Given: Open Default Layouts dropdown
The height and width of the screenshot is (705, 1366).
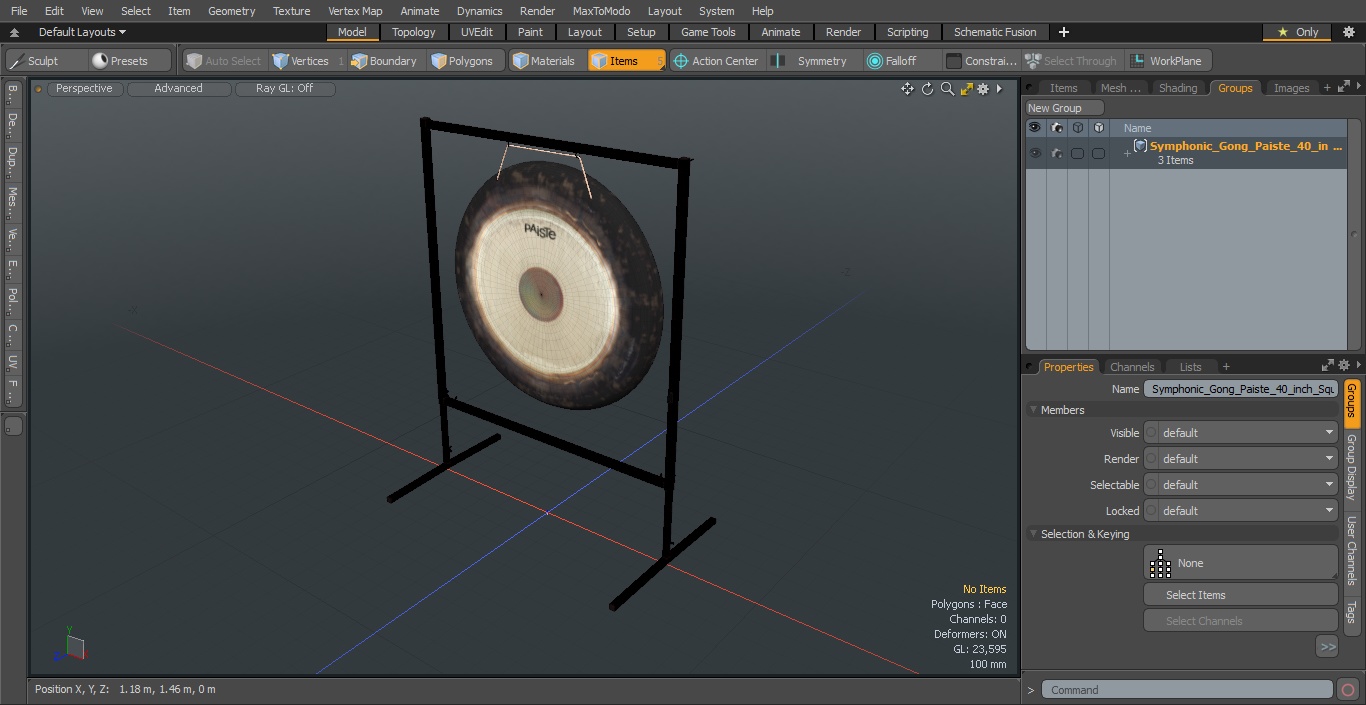Looking at the screenshot, I should coord(82,32).
